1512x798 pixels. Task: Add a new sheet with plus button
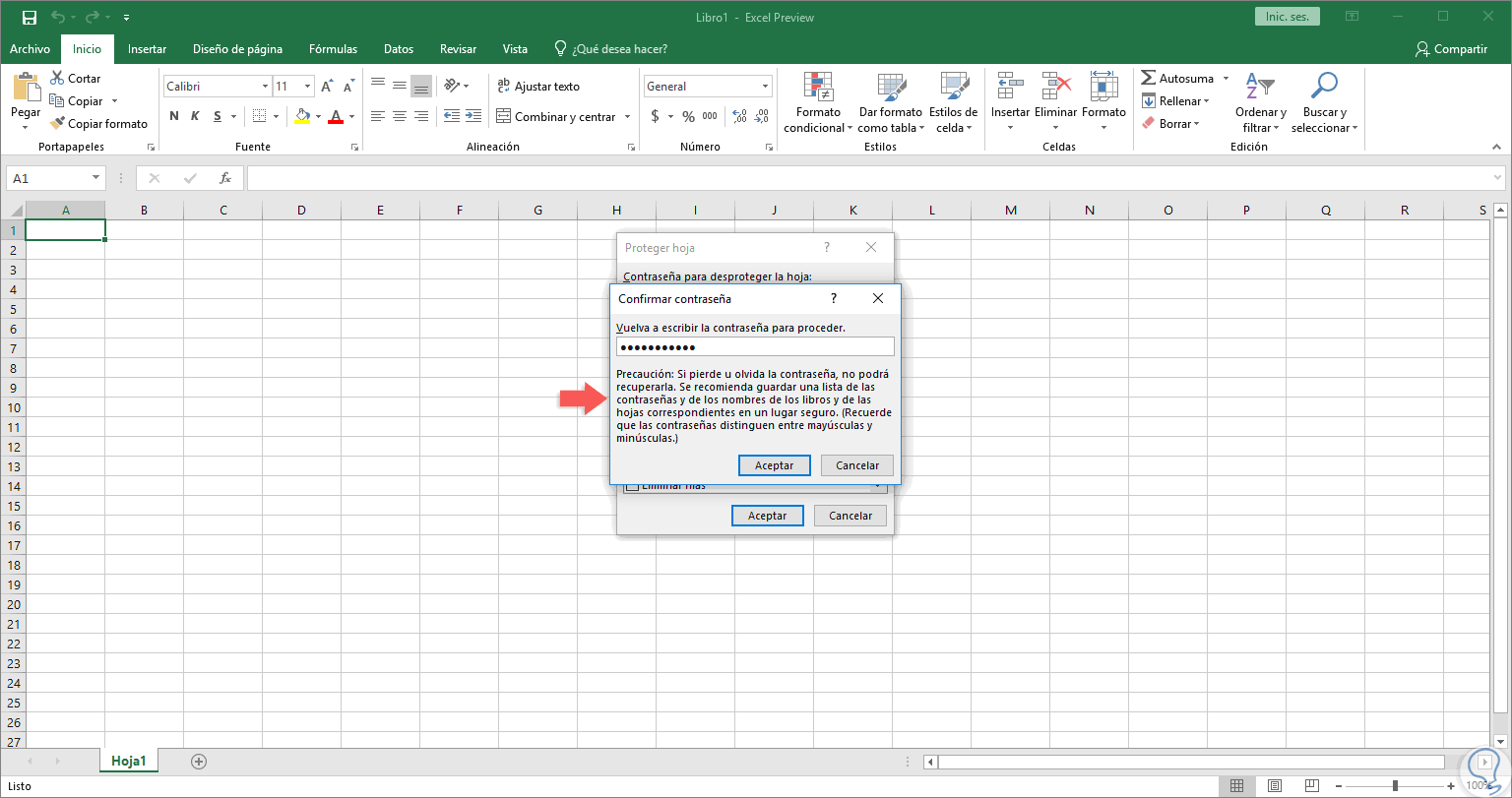point(199,761)
